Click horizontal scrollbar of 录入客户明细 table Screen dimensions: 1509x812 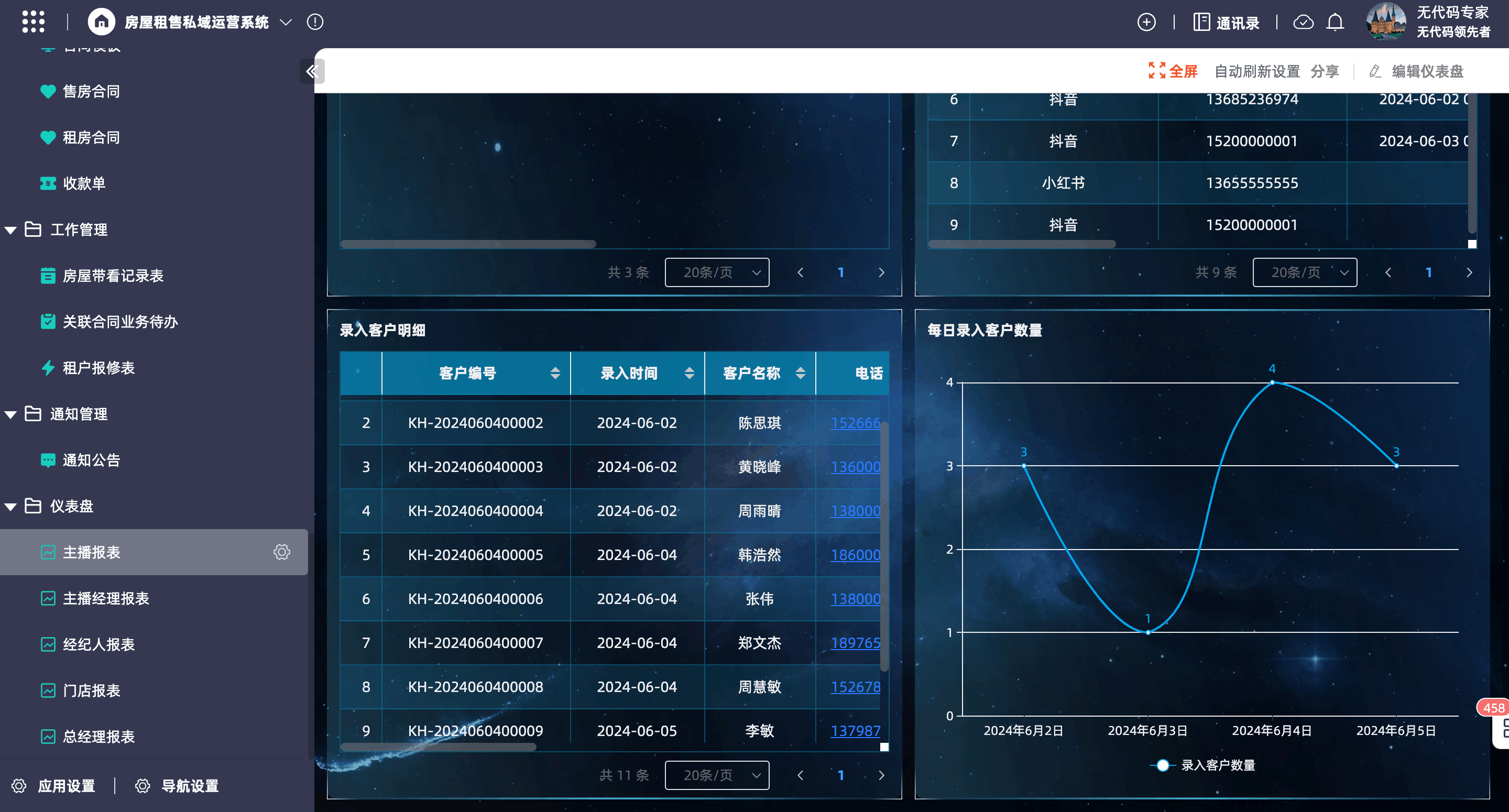pyautogui.click(x=438, y=747)
